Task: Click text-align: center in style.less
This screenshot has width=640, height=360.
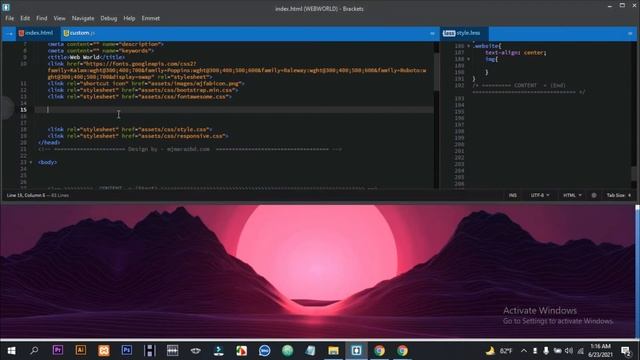Action: 516,53
